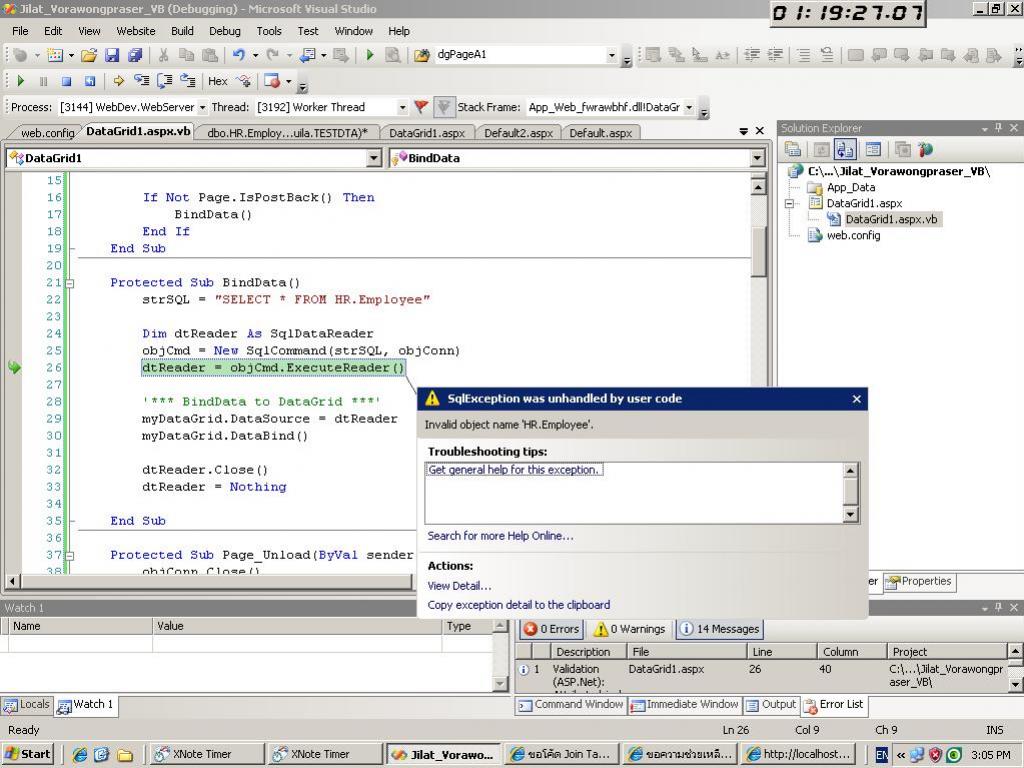Switch to the Default2.aspx tab

point(519,133)
